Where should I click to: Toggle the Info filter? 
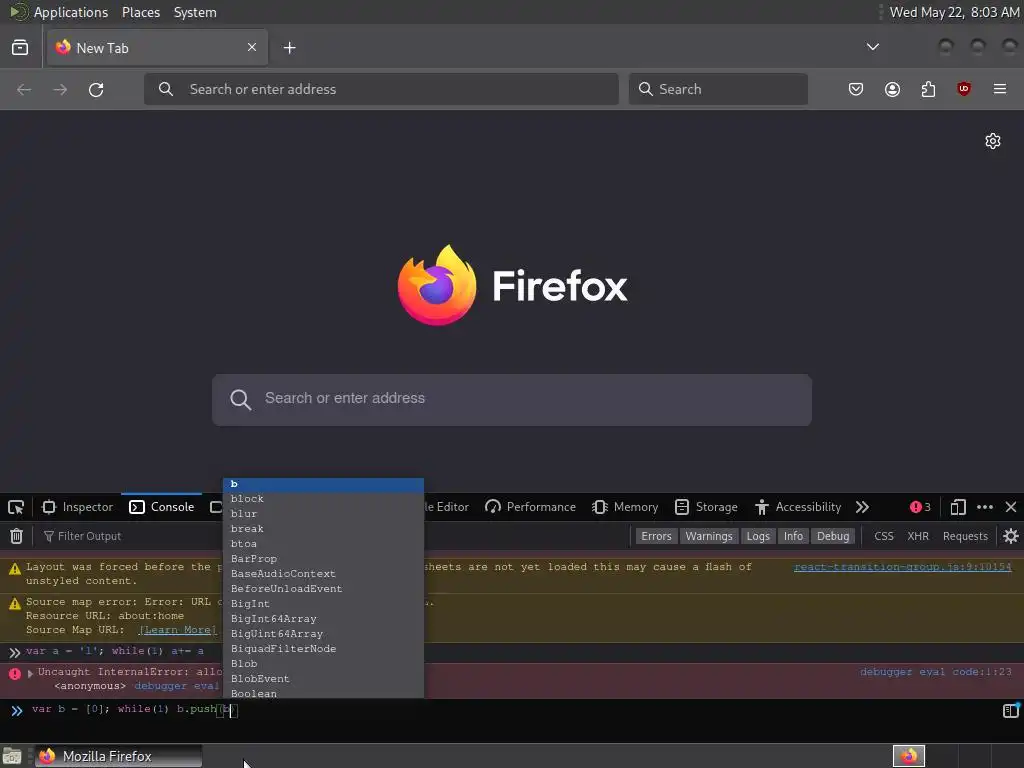(793, 536)
